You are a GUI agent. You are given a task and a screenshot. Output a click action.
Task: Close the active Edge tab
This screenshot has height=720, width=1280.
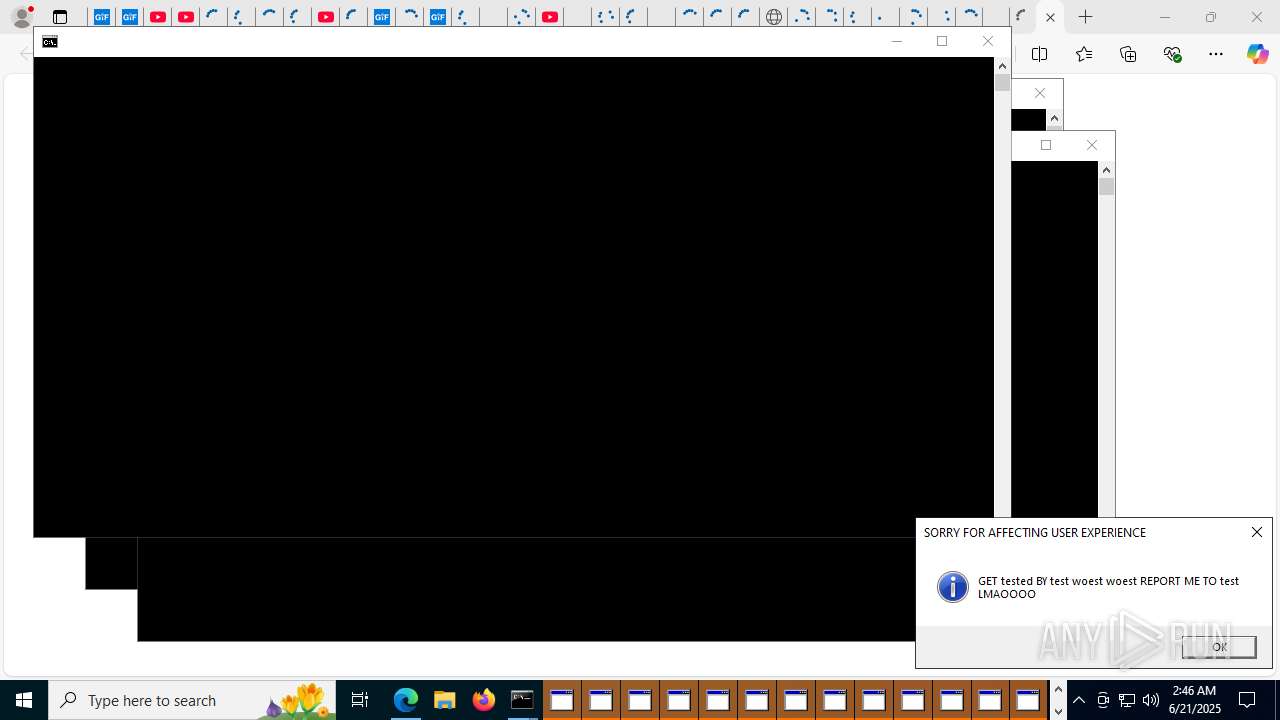click(1050, 17)
